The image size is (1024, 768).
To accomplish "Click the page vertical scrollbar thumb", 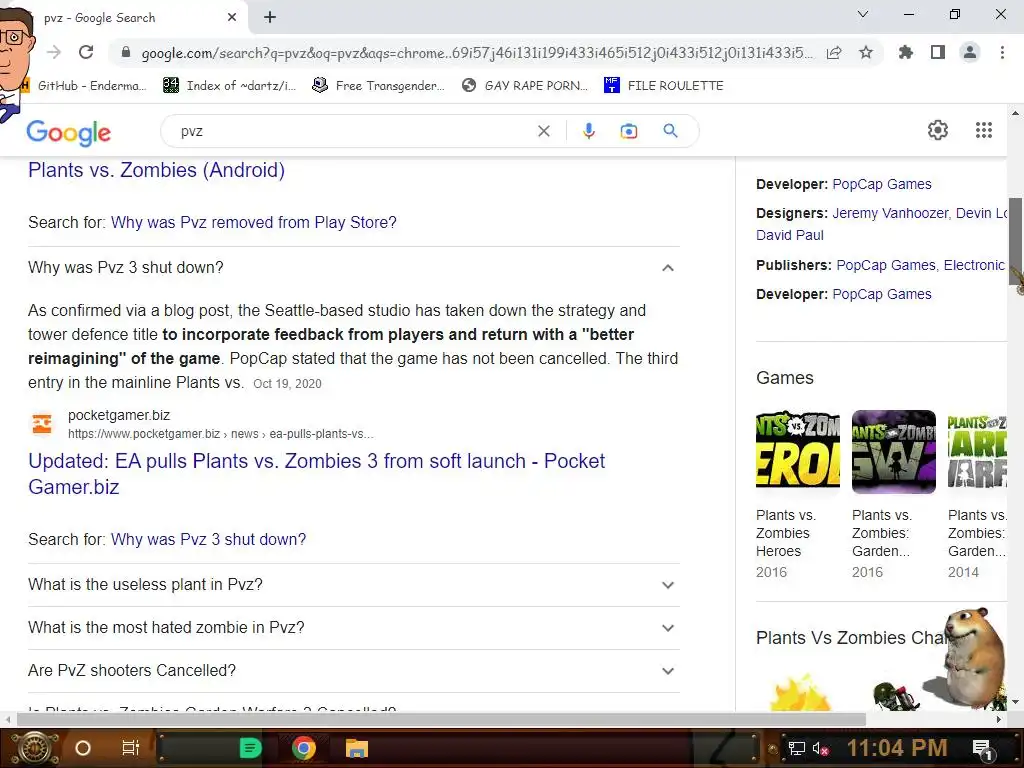I will pyautogui.click(x=1015, y=241).
